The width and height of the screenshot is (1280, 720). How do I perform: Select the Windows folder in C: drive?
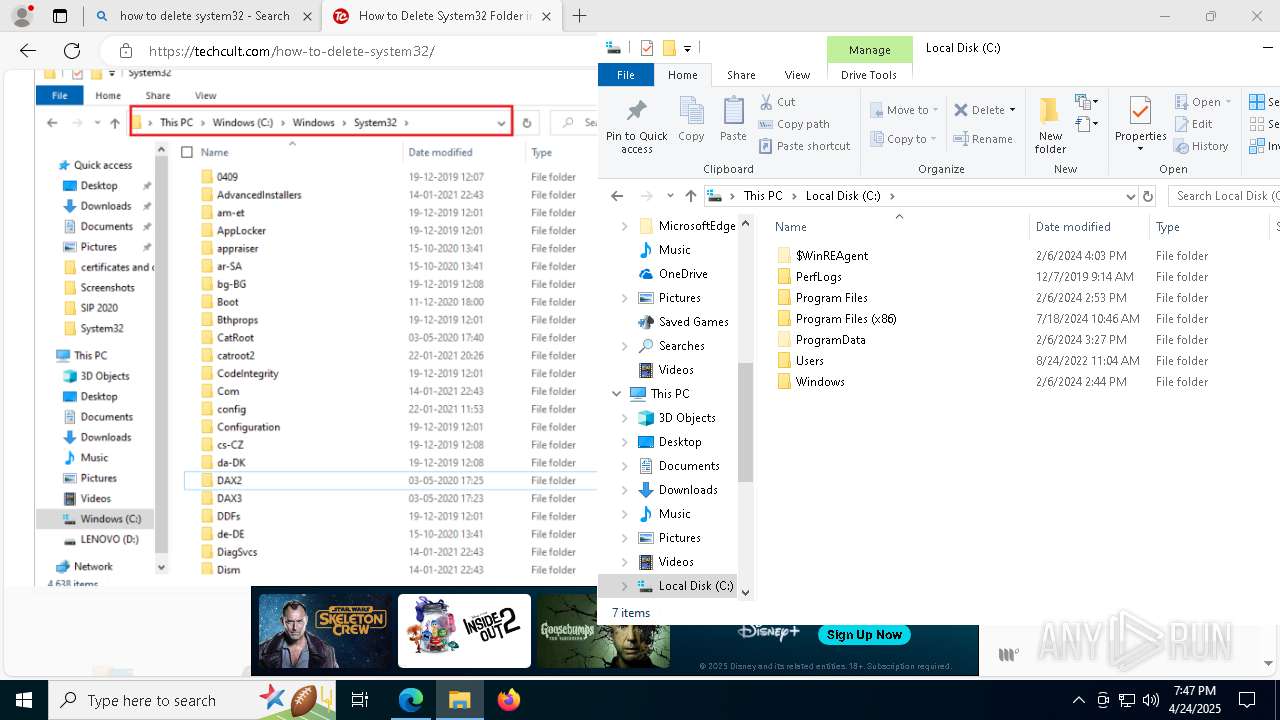[820, 382]
